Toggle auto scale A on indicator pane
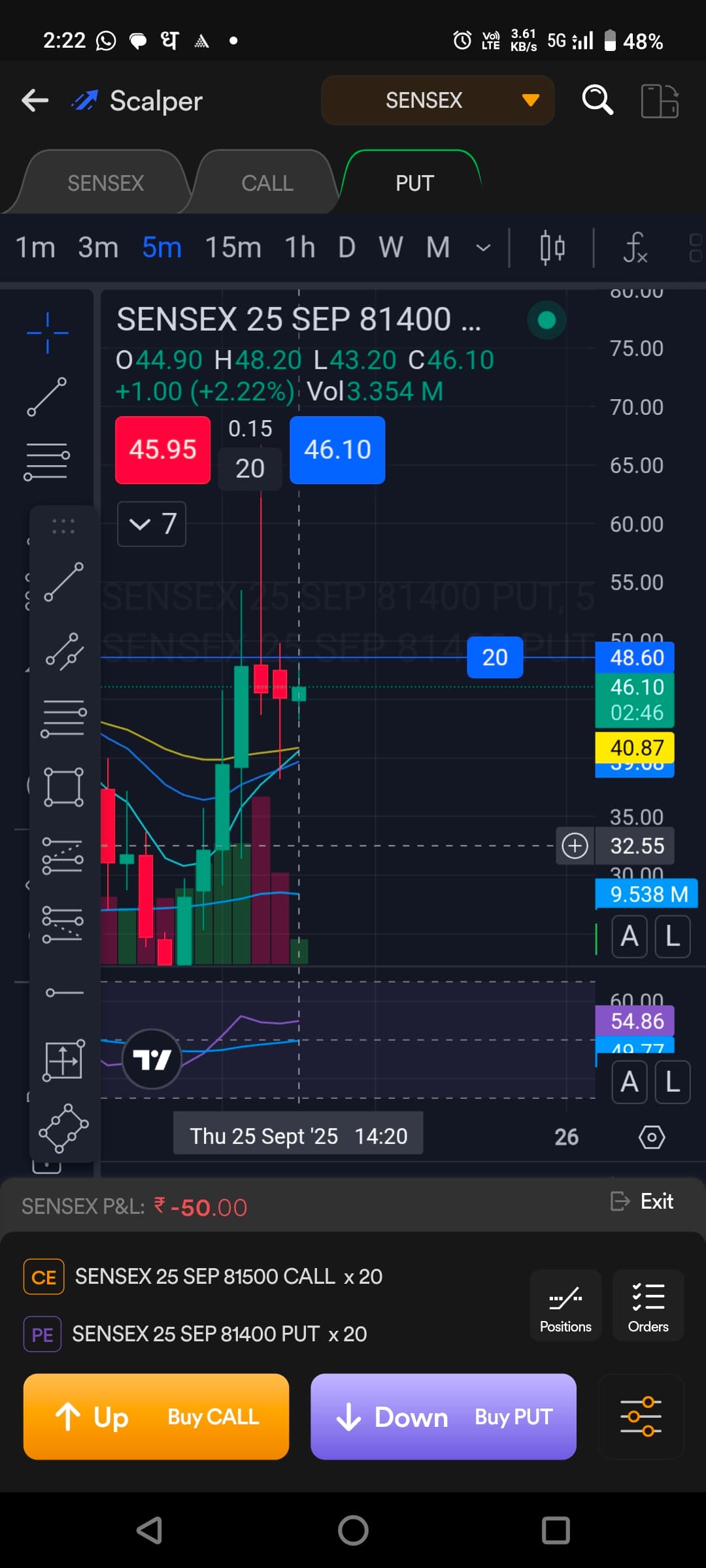This screenshot has width=706, height=1568. click(x=629, y=1082)
